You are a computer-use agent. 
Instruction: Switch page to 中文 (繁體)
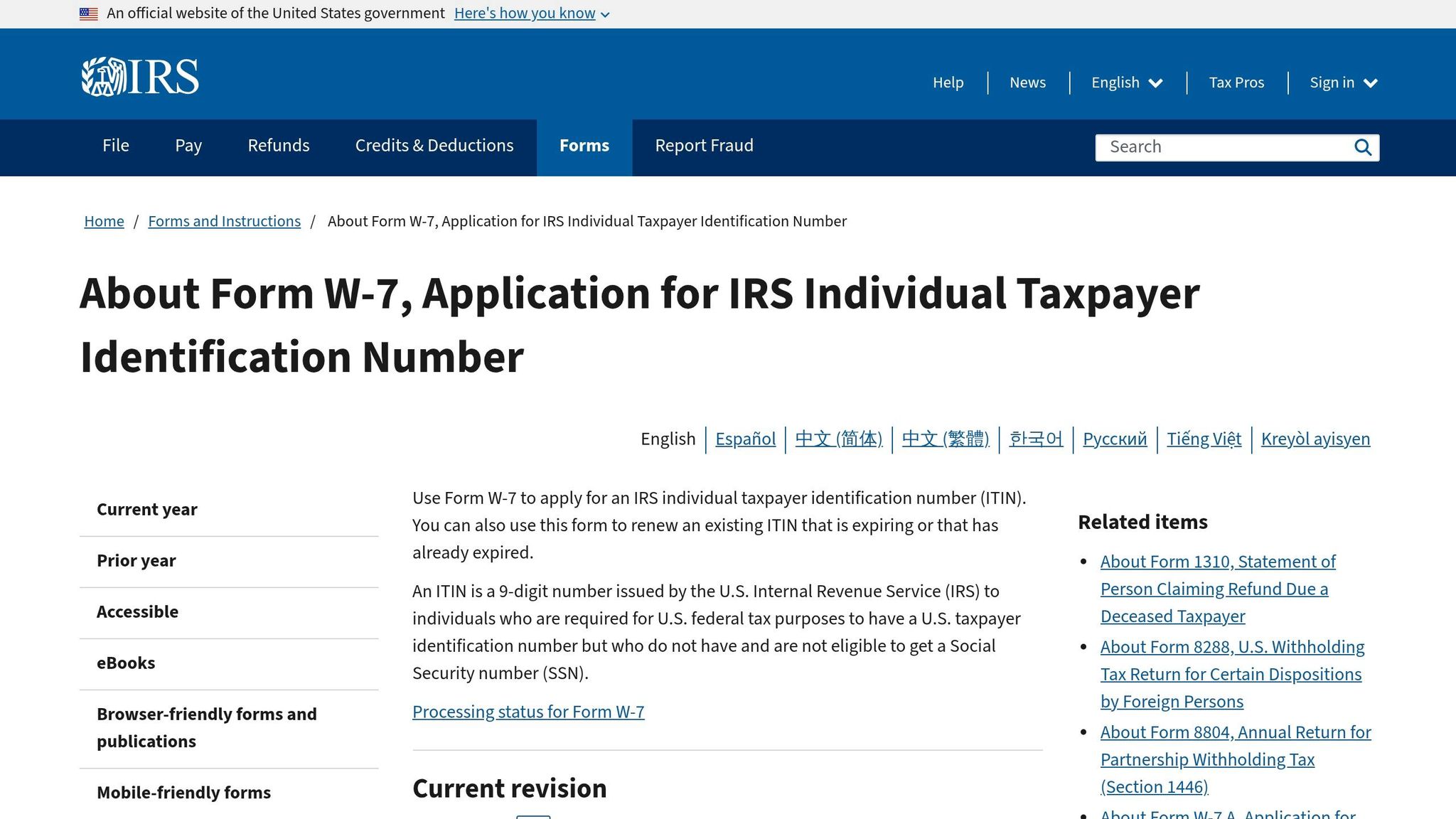click(x=946, y=439)
